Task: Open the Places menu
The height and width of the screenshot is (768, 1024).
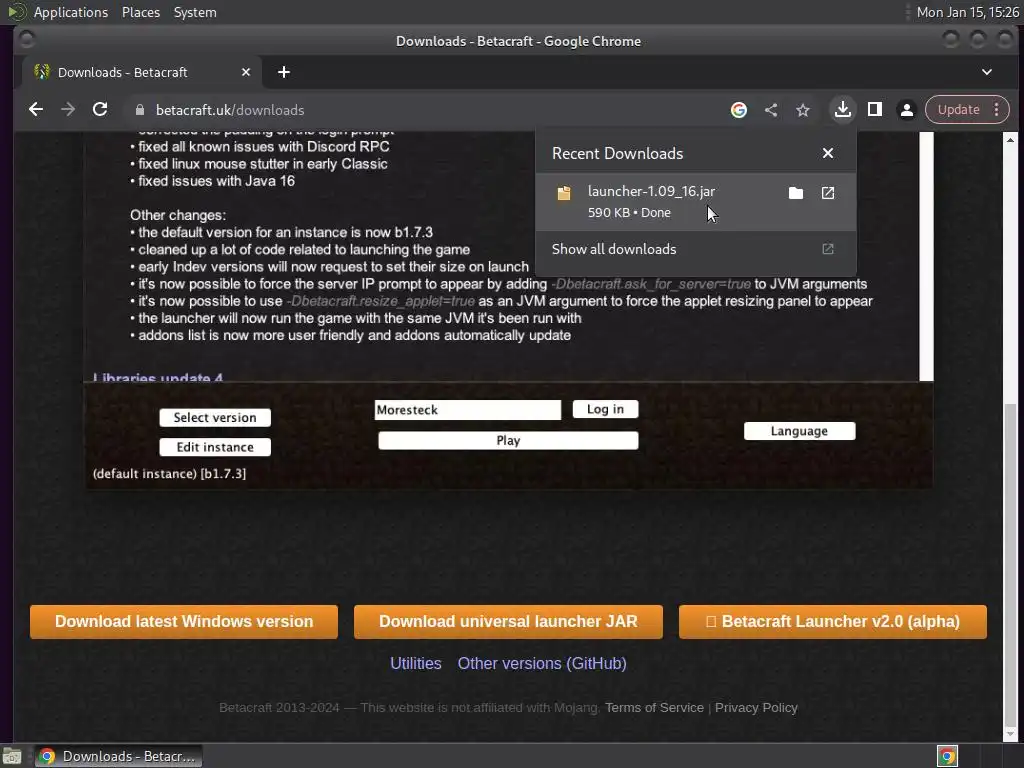Action: coord(141,12)
